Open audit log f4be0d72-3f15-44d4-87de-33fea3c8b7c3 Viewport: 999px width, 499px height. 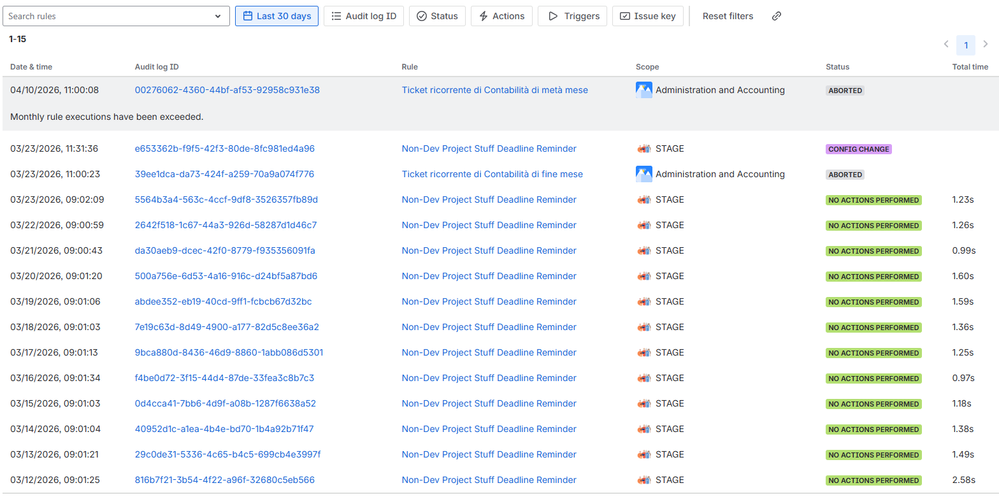pos(224,379)
